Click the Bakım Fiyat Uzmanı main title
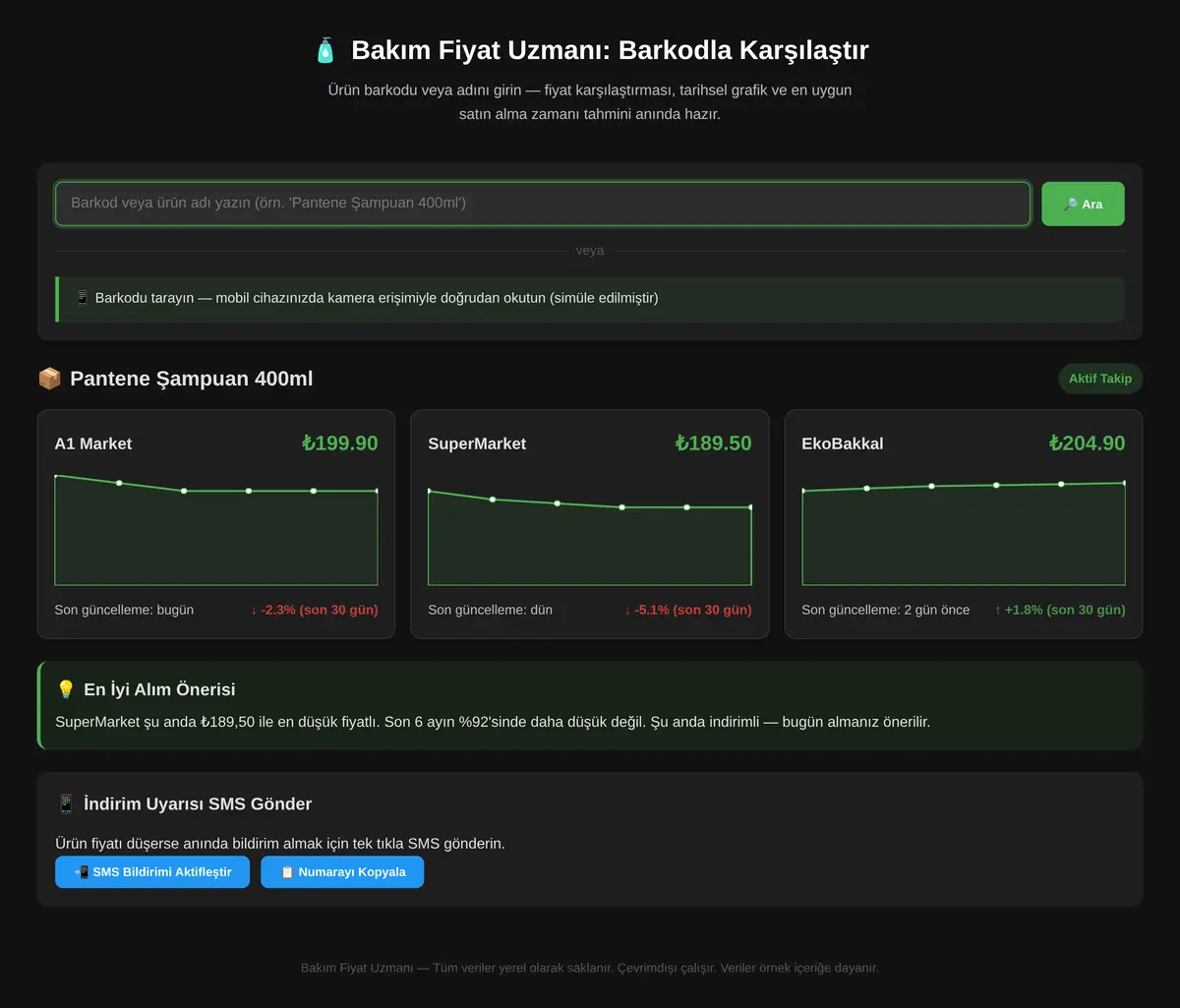 click(610, 50)
